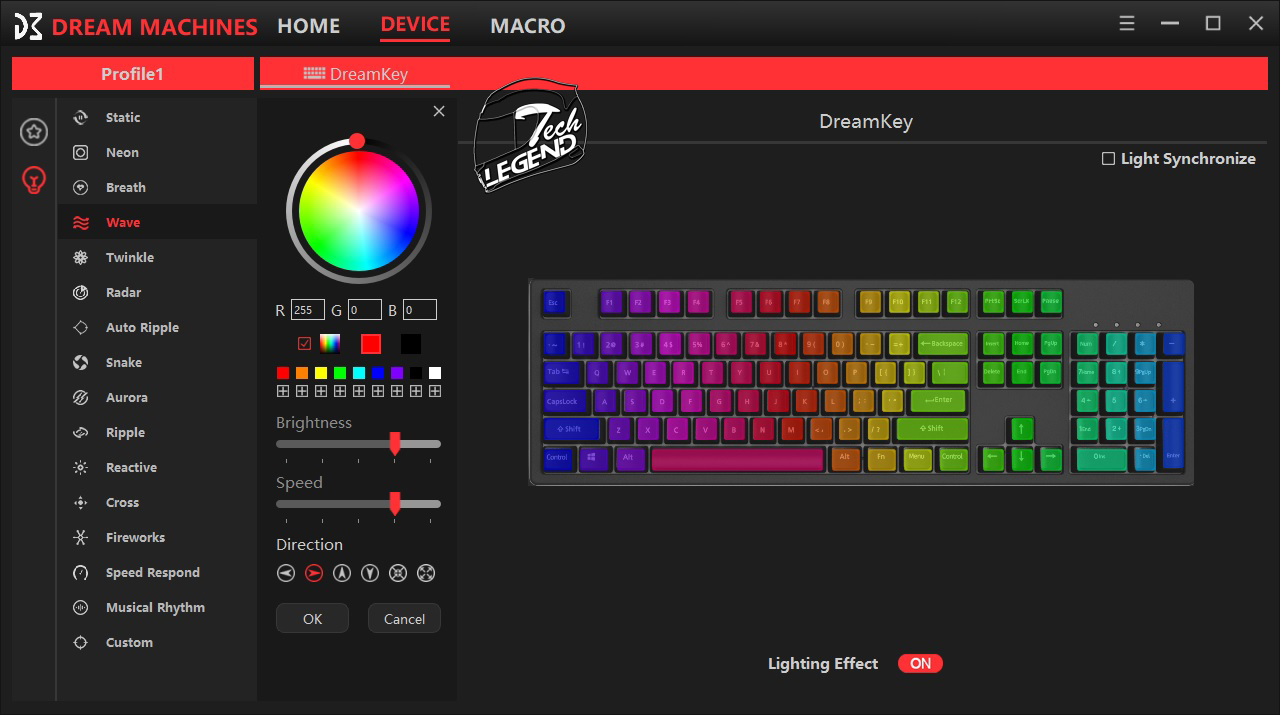The image size is (1280, 715).
Task: Click the R value input field
Action: coord(307,310)
